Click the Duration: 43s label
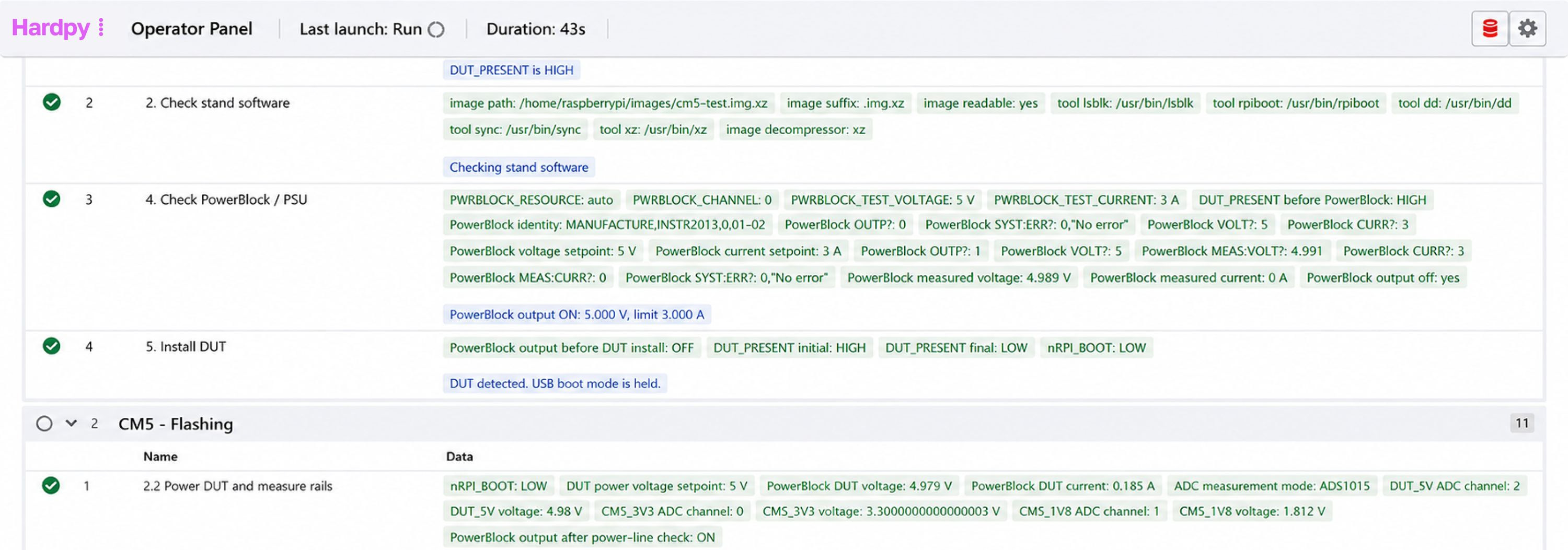Image resolution: width=1568 pixels, height=550 pixels. 536,29
